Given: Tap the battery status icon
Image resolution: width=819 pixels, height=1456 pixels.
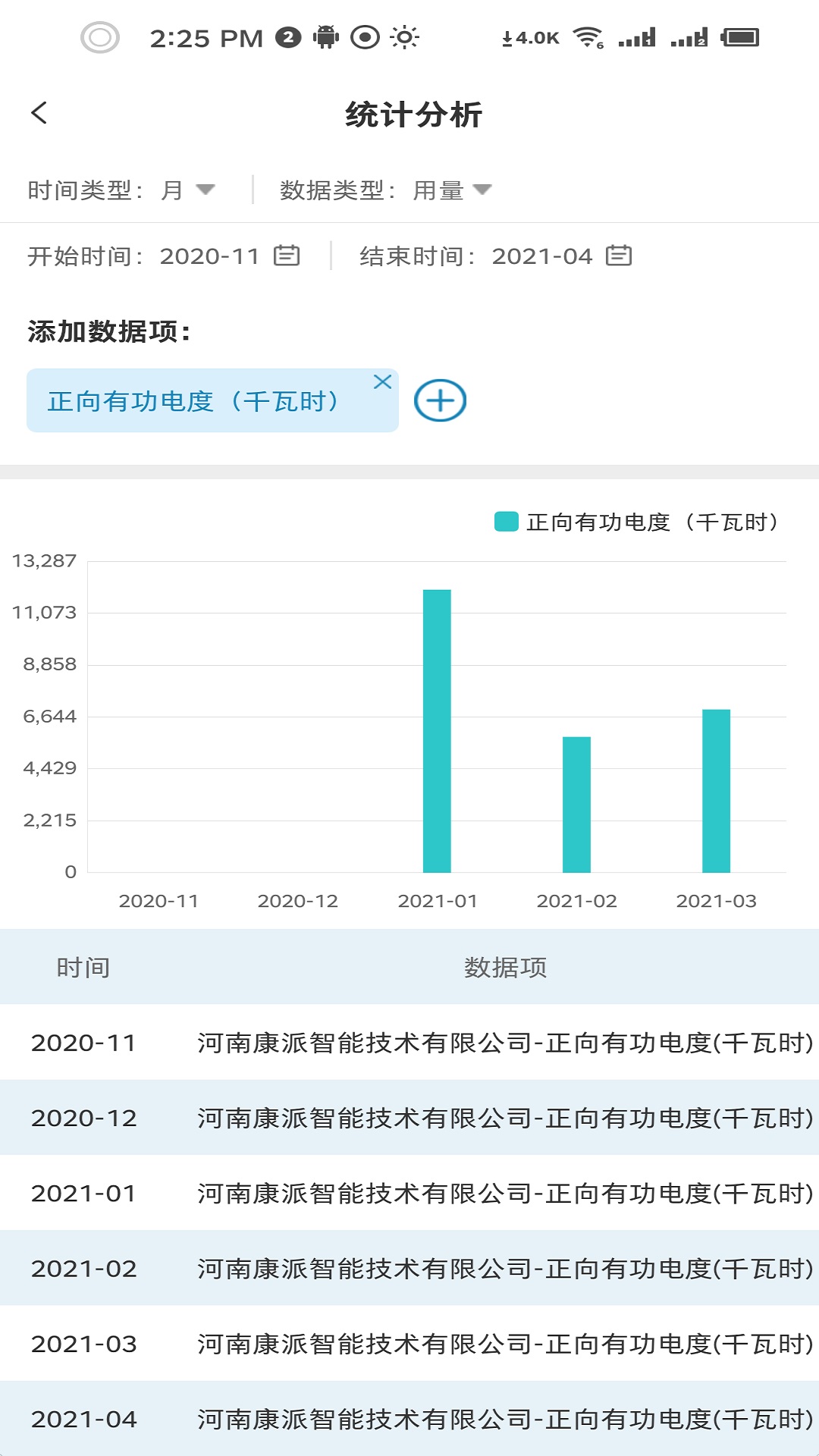Looking at the screenshot, I should 740,37.
